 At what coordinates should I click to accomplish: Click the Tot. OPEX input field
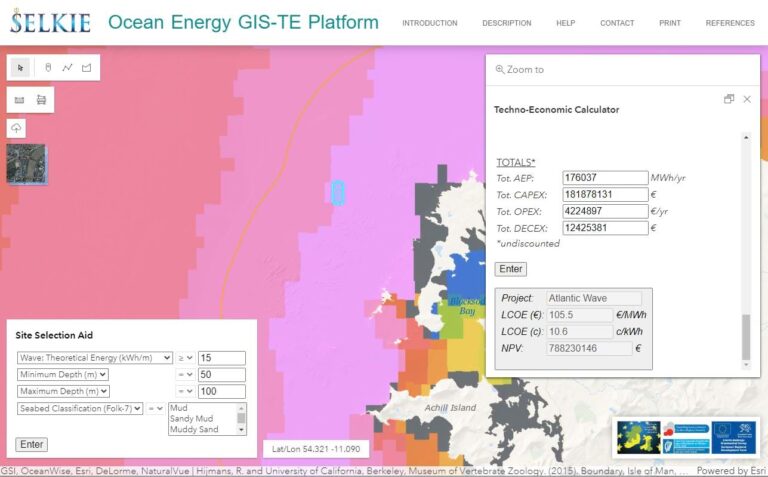[605, 211]
